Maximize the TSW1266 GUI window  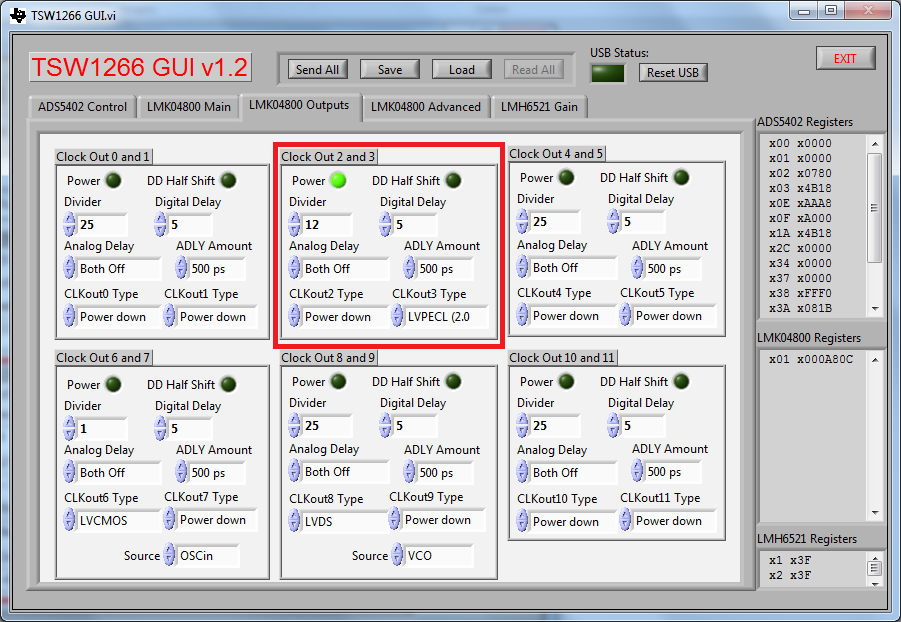830,10
